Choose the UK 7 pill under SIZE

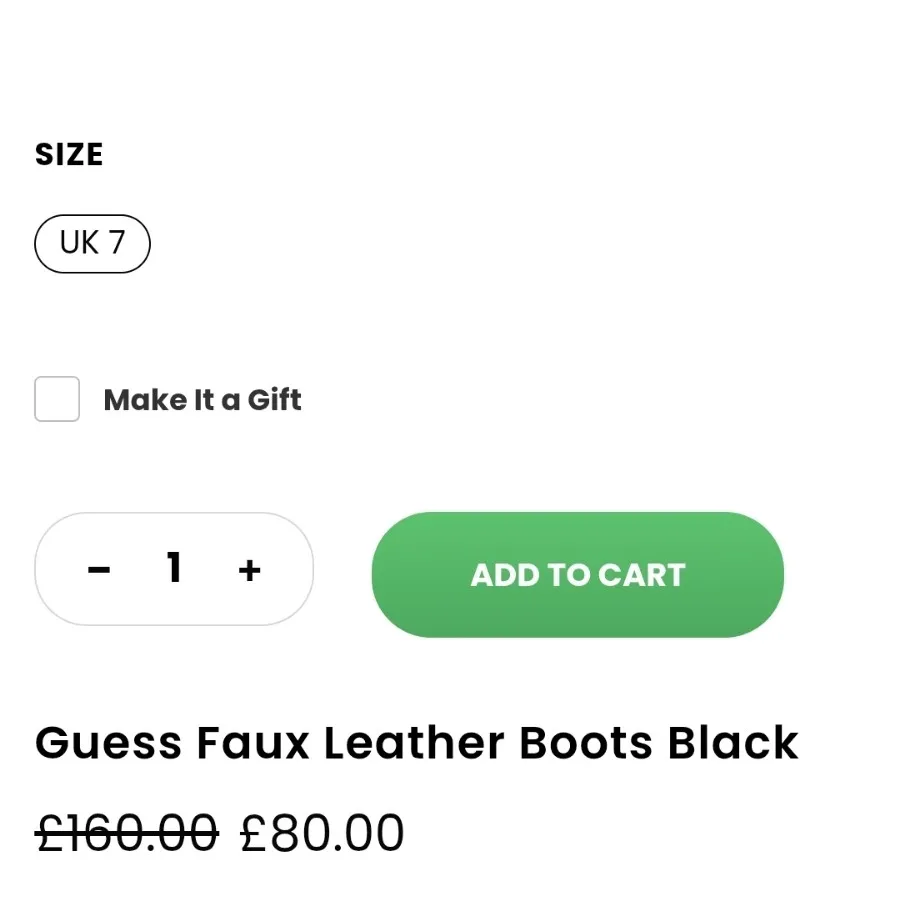tap(92, 243)
